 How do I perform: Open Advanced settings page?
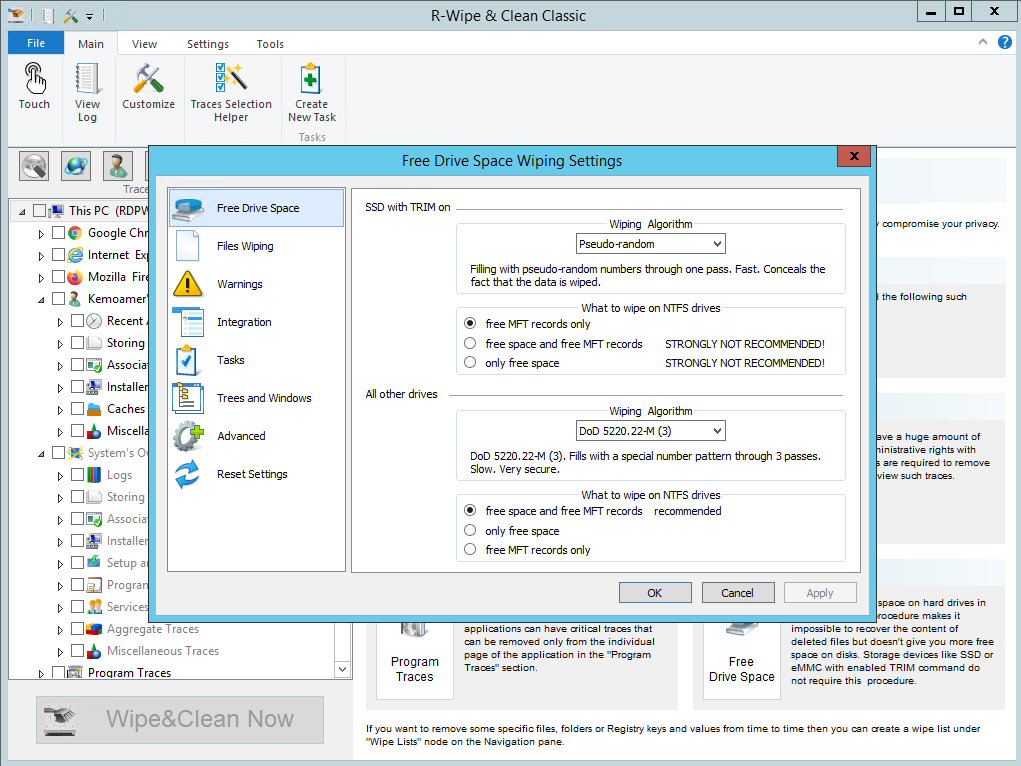click(x=257, y=436)
